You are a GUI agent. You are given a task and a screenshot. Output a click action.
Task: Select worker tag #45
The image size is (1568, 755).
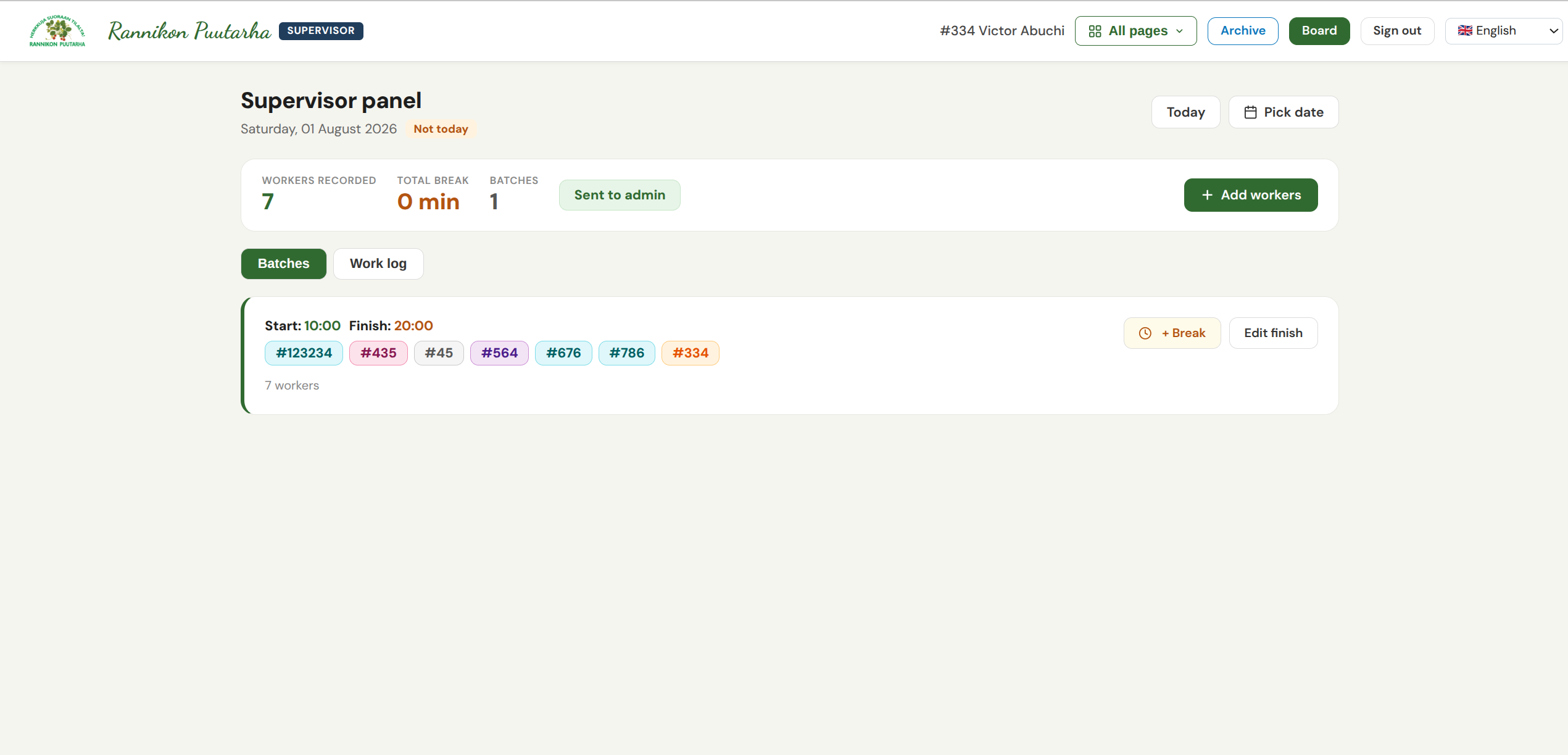click(439, 353)
